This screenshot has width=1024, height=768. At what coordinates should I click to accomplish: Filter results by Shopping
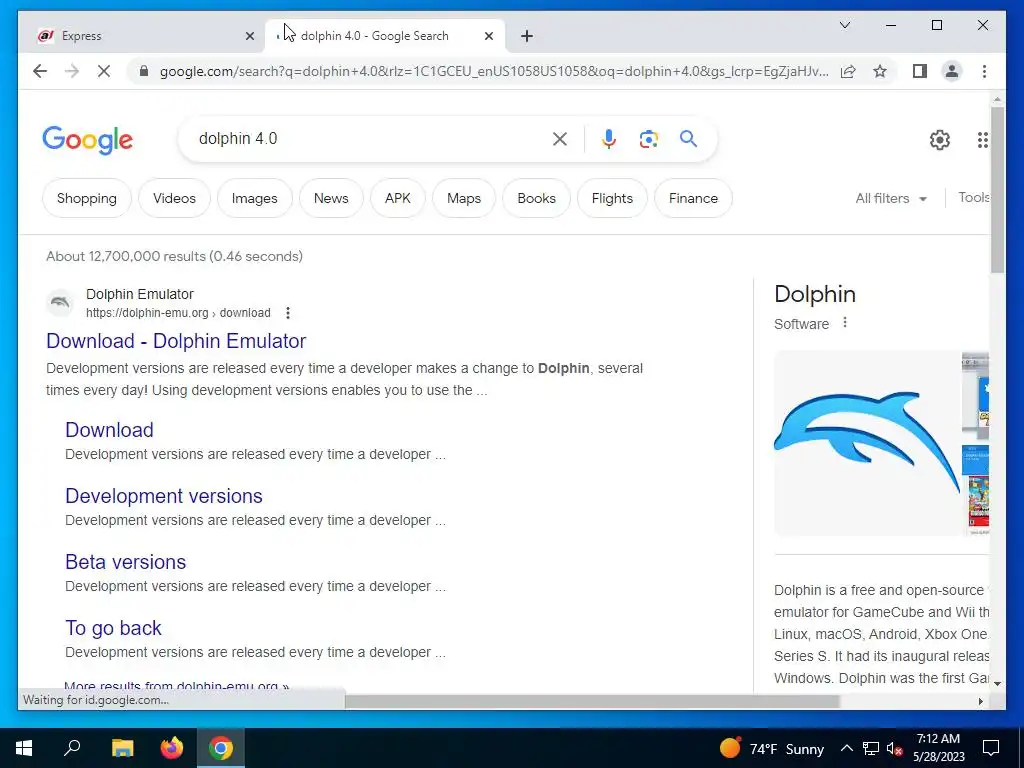(x=87, y=198)
